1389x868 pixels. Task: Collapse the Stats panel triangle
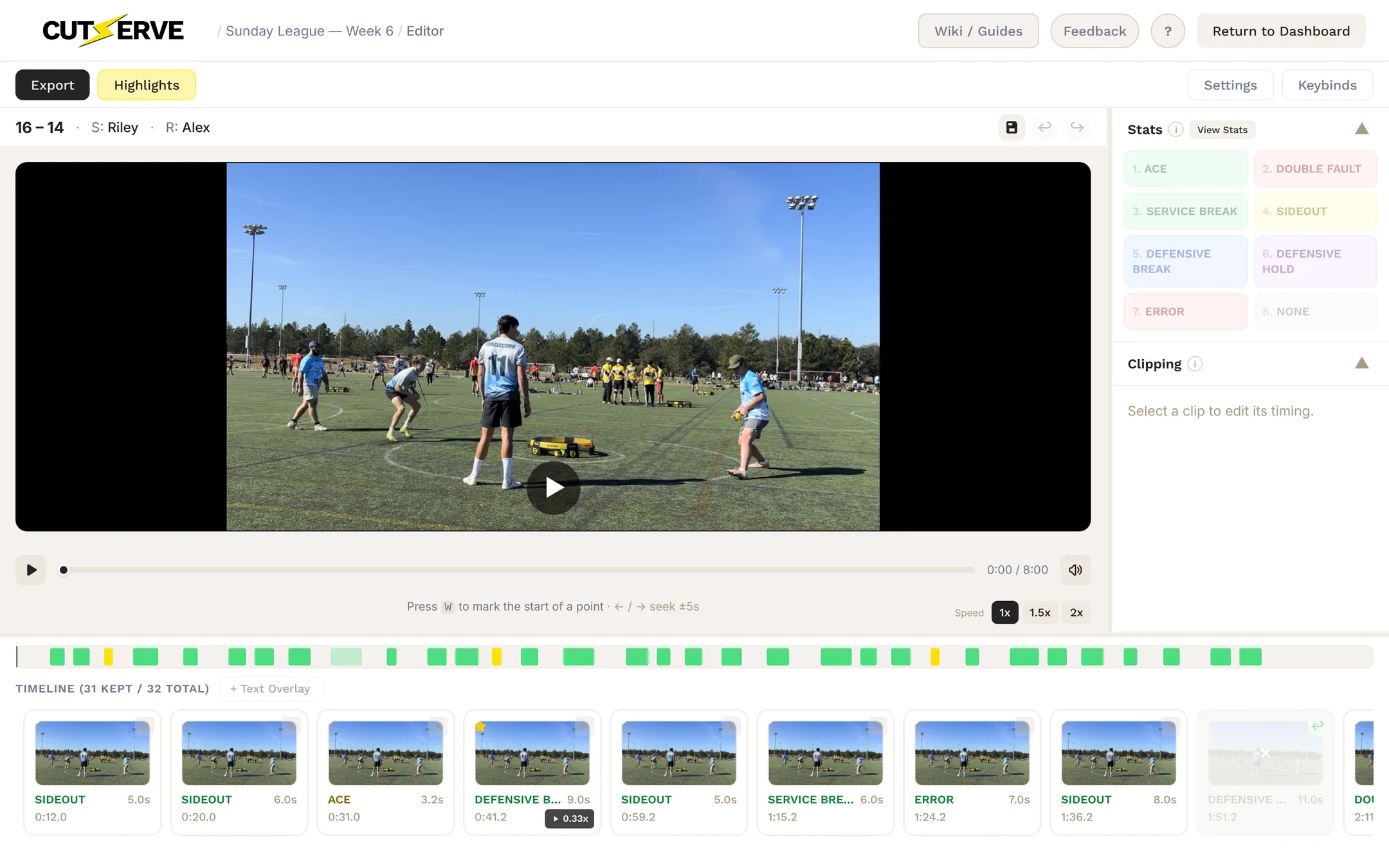[1361, 129]
